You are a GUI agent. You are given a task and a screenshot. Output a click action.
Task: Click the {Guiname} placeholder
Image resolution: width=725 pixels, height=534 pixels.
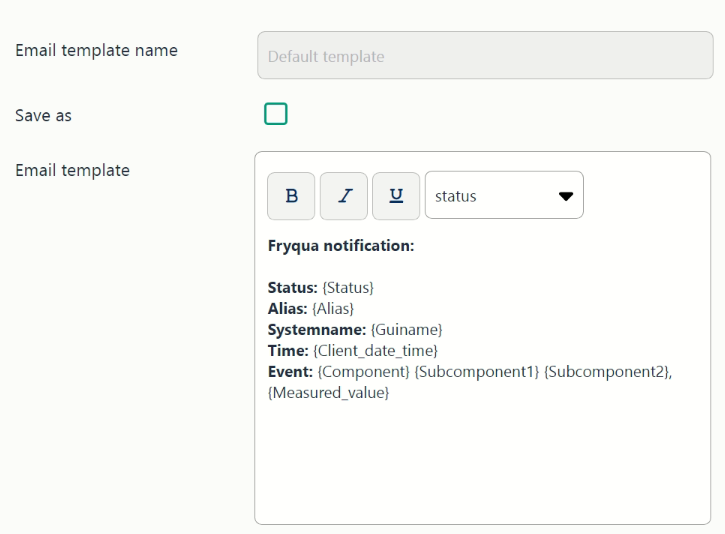tap(406, 330)
